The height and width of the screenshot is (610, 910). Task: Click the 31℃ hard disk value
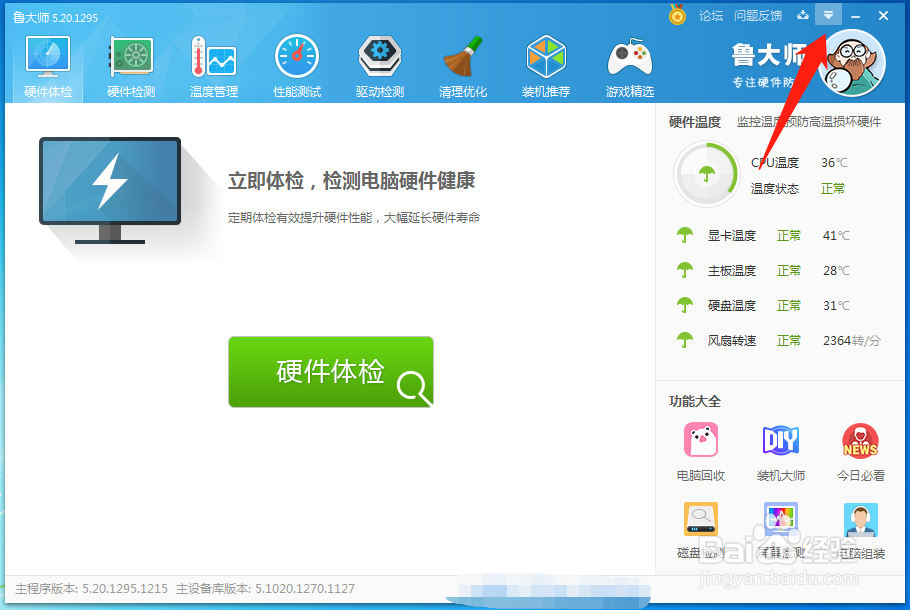click(836, 305)
